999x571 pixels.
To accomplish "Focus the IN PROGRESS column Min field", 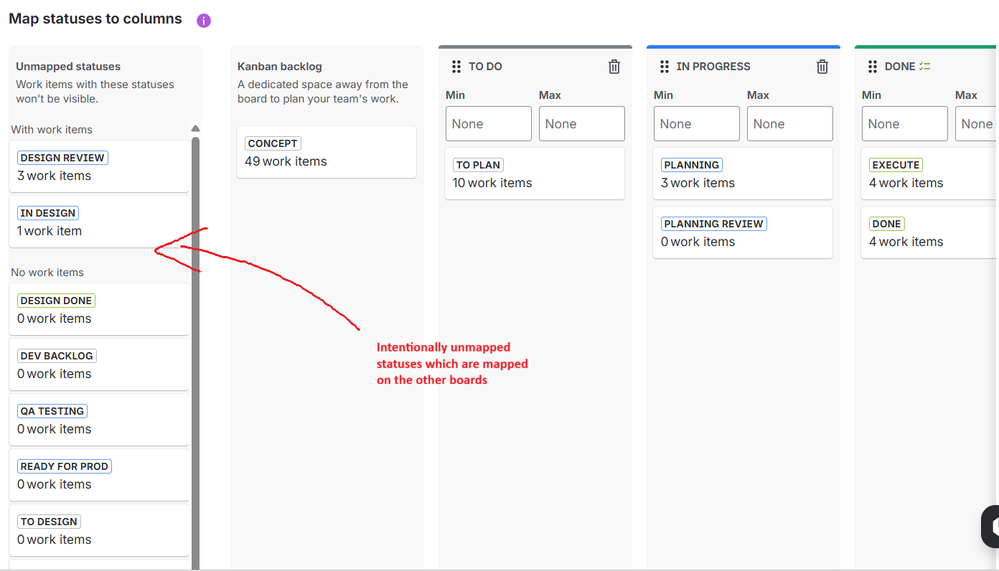I will point(696,124).
